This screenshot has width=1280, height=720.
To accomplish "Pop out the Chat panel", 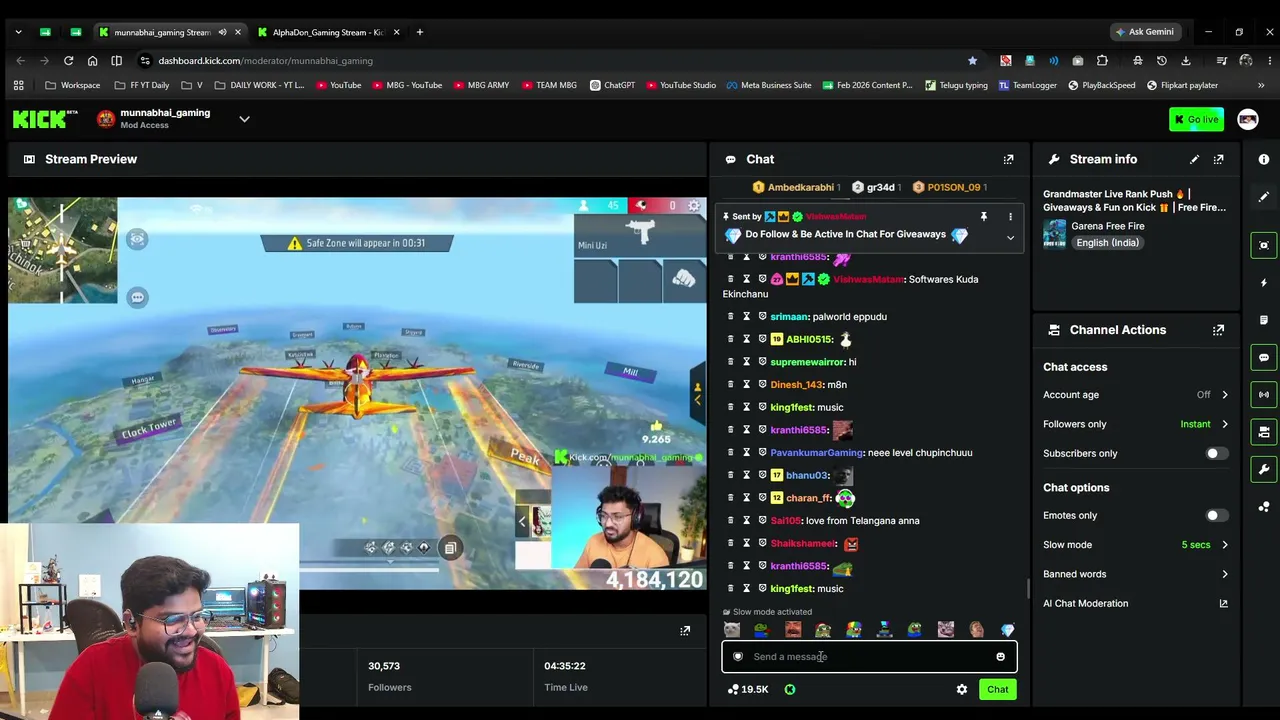I will pyautogui.click(x=1008, y=159).
